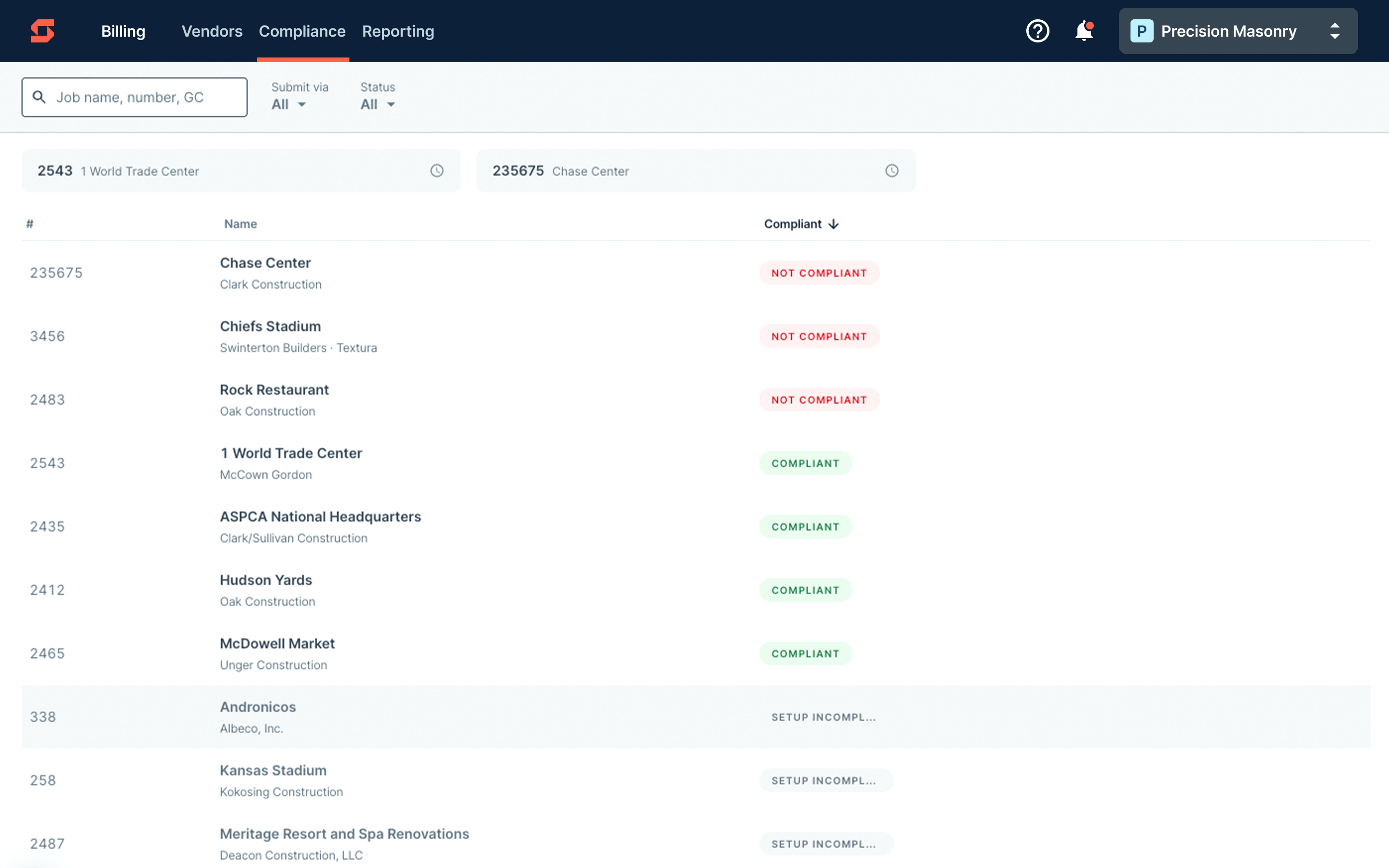1389x868 pixels.
Task: Select the Billing menu item
Action: (x=123, y=31)
